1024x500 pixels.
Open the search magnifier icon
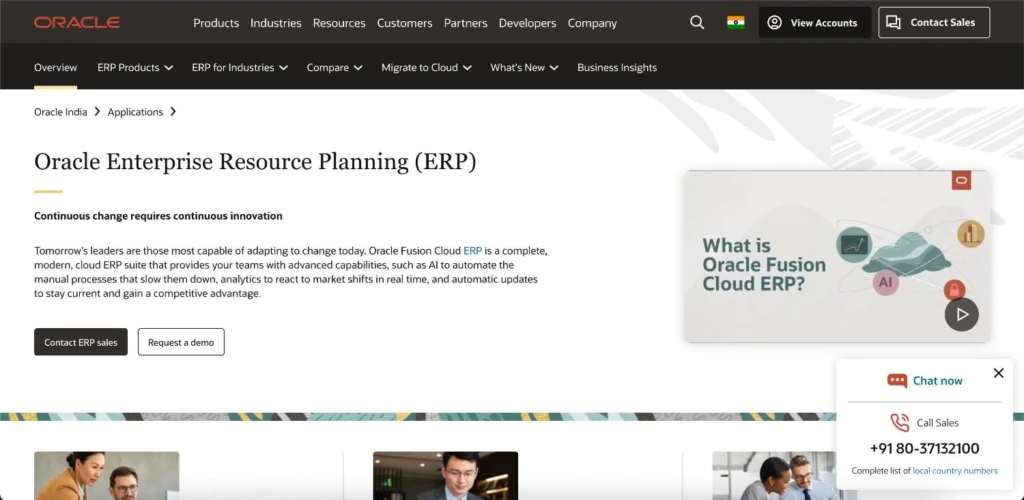697,22
